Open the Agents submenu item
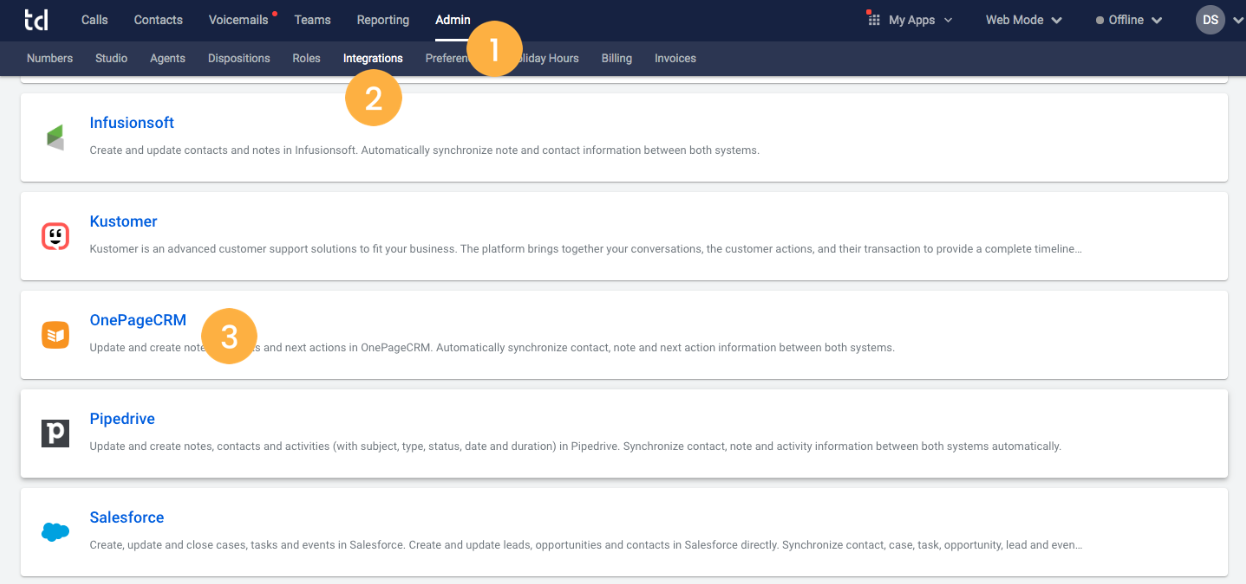The image size is (1246, 584). tap(168, 58)
